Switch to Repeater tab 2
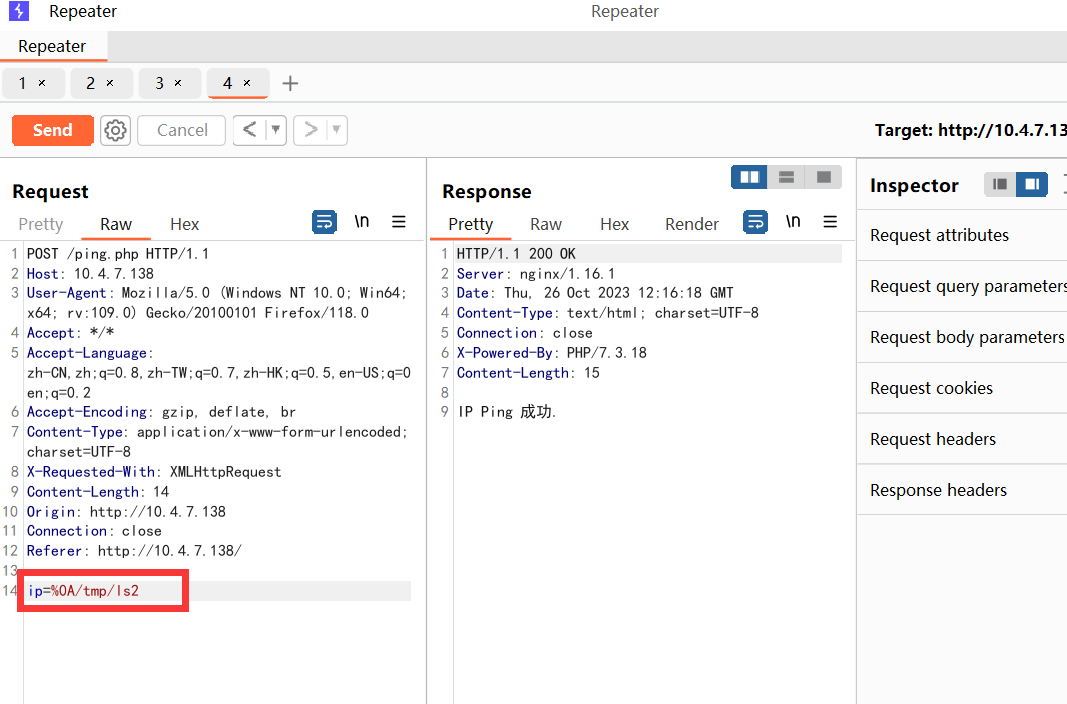 91,83
